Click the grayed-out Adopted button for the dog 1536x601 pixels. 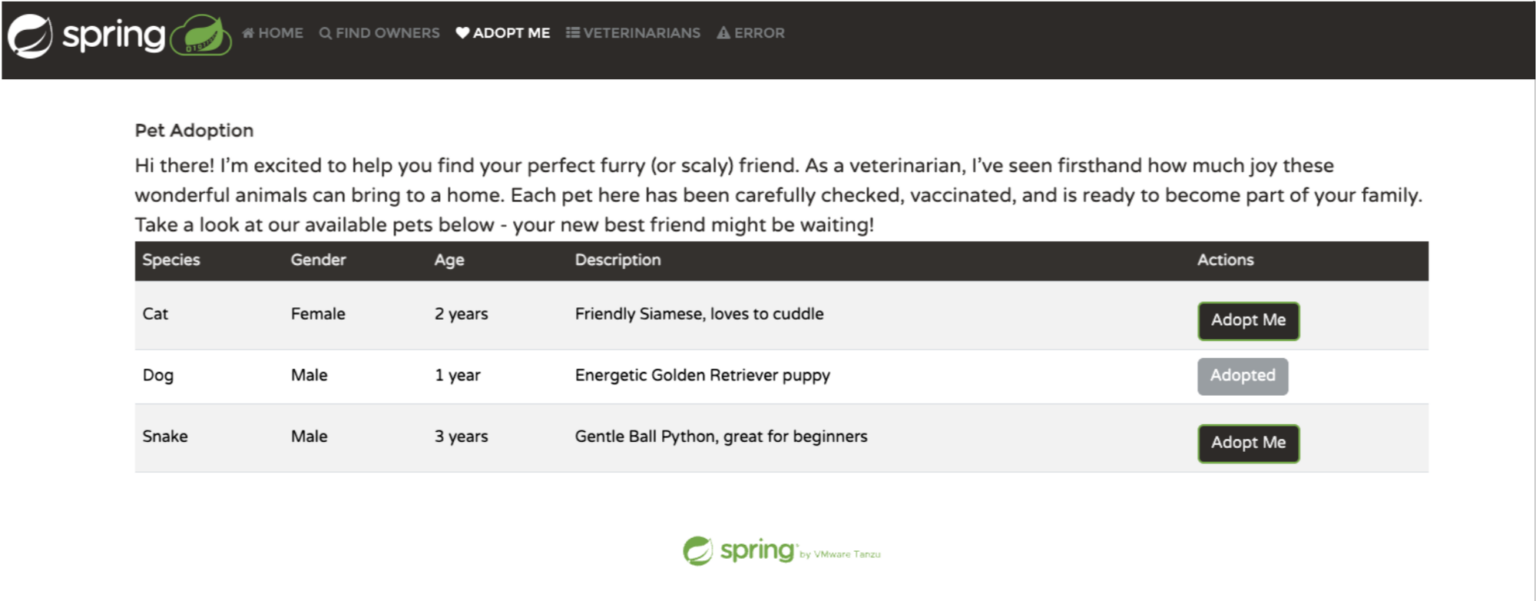(1243, 376)
